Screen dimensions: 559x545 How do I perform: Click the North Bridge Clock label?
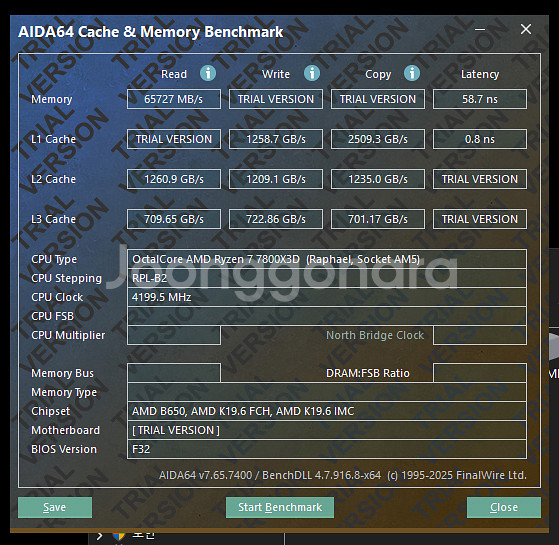(375, 335)
